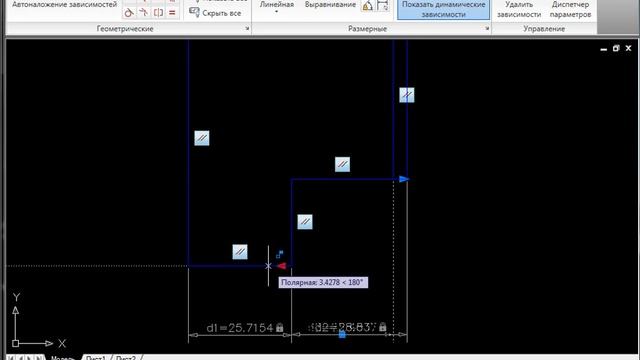Select the tangent constraint icon
Image resolution: width=640 pixels, height=360 pixels.
pyautogui.click(x=129, y=12)
